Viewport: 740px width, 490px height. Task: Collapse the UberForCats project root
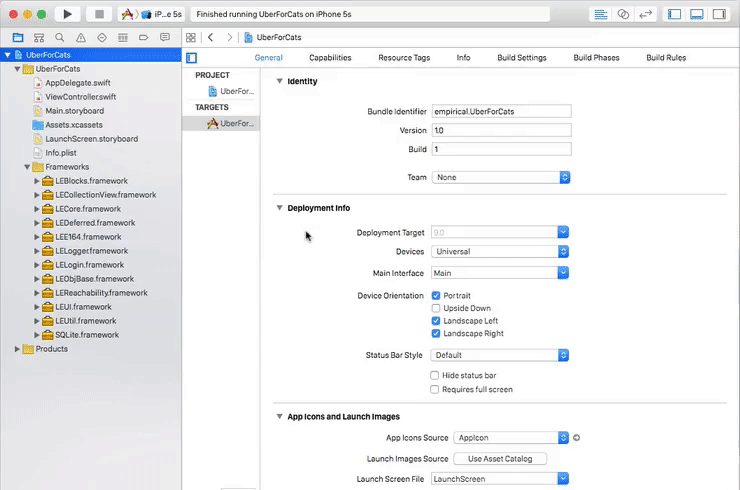point(8,55)
